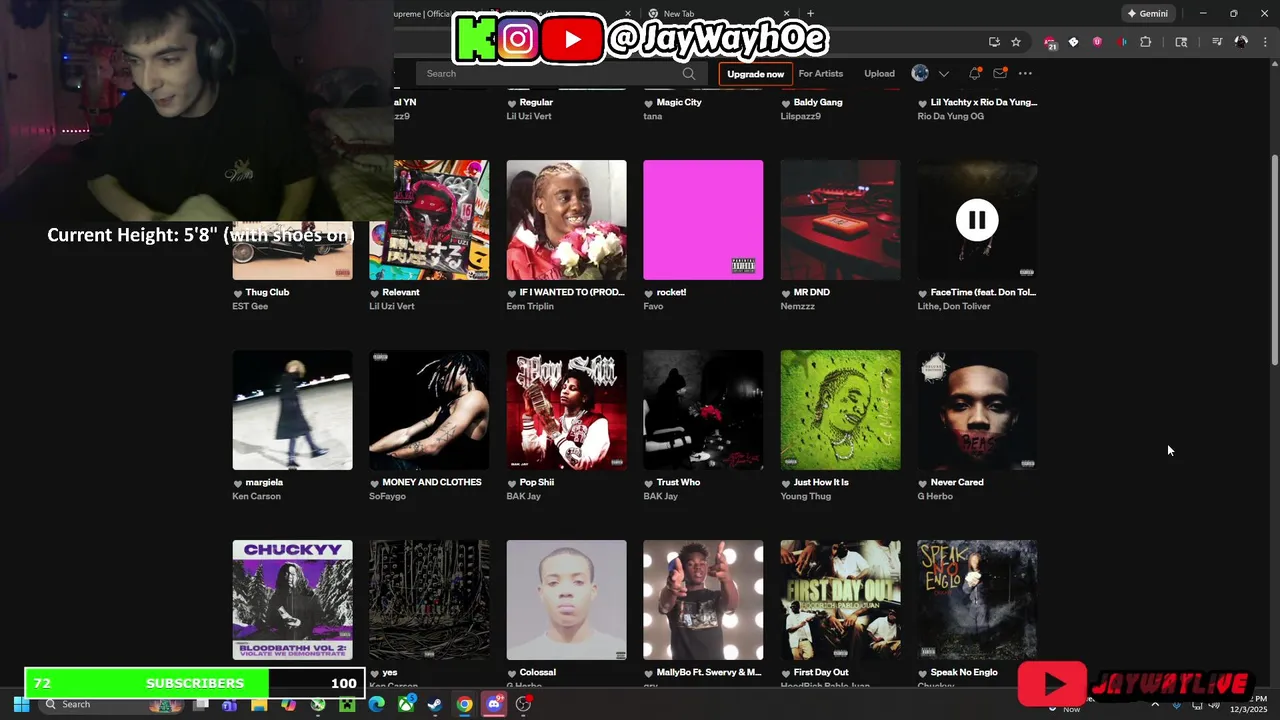Open the SoFaygo artist link
Image resolution: width=1280 pixels, height=720 pixels.
tap(388, 497)
